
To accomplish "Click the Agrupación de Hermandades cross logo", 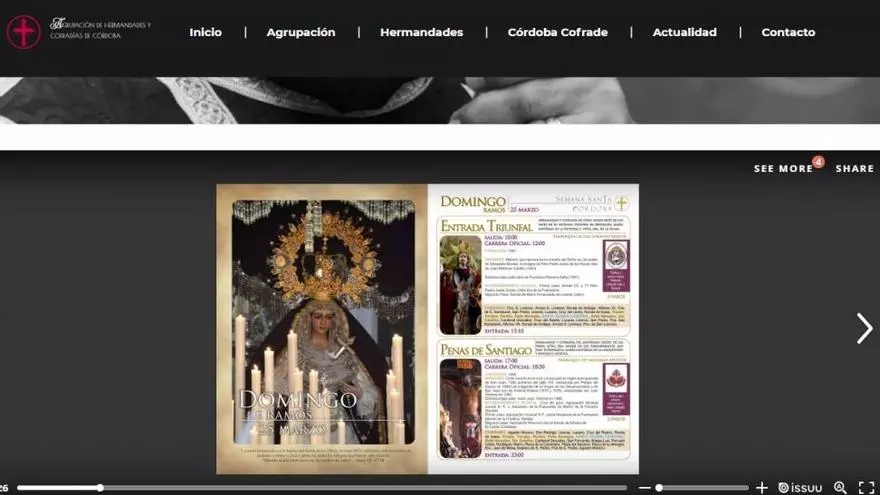I will (23, 32).
